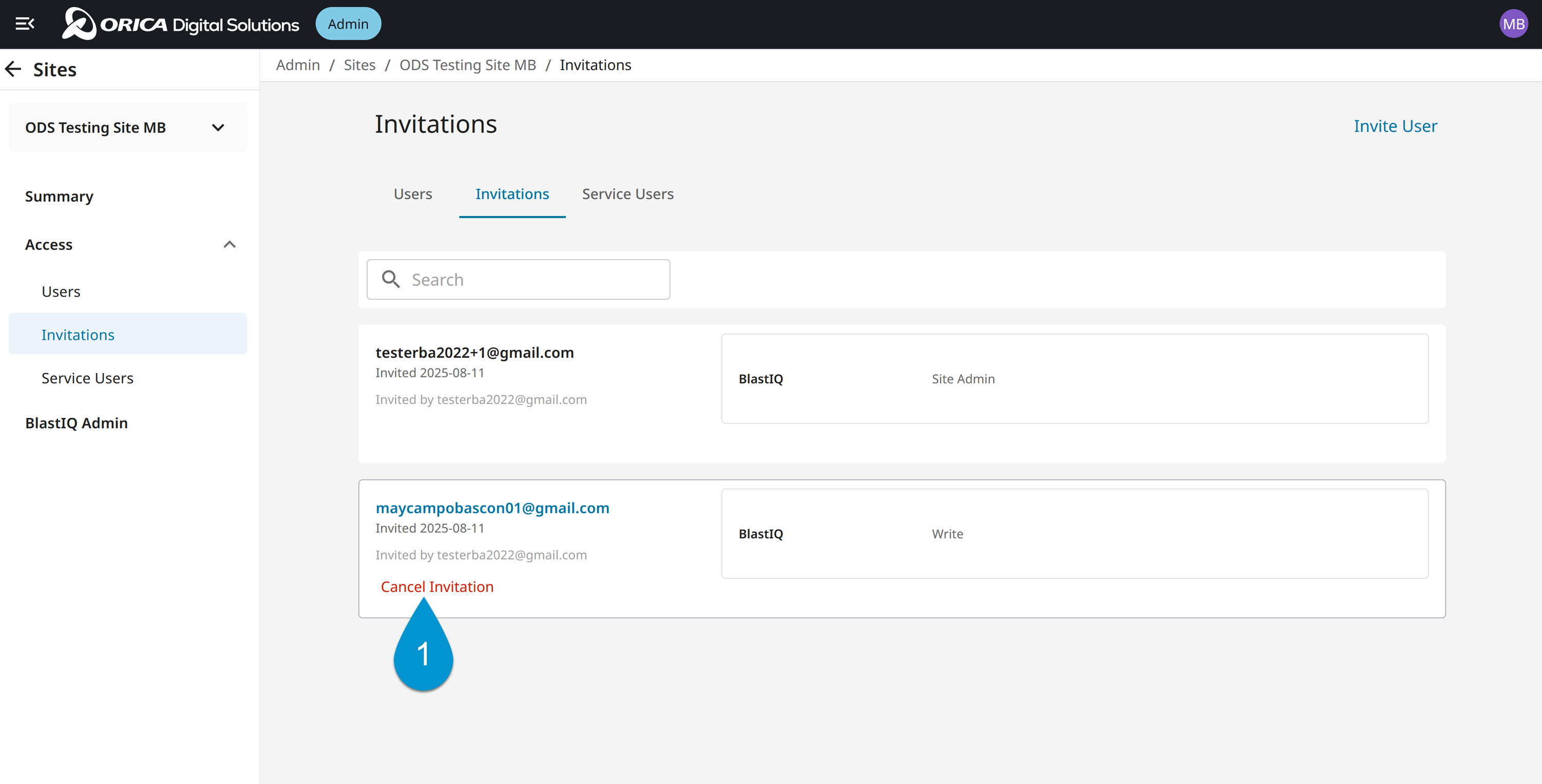The image size is (1542, 784).
Task: Click the Admin breadcrumb link
Action: point(297,65)
